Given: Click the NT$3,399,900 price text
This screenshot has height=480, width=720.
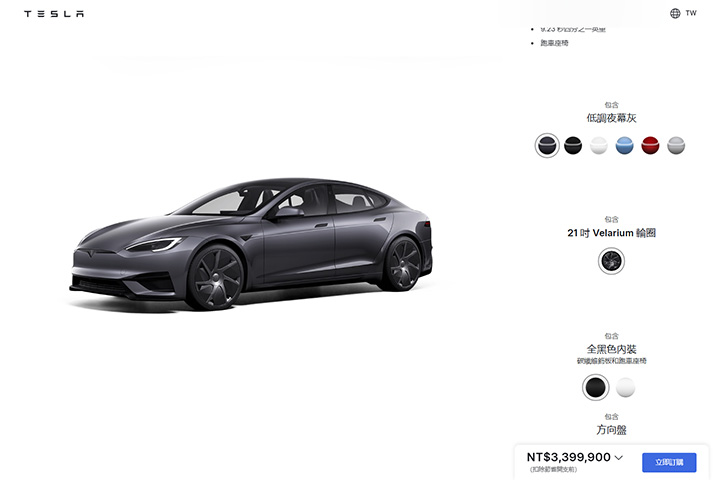Looking at the screenshot, I should click(568, 457).
